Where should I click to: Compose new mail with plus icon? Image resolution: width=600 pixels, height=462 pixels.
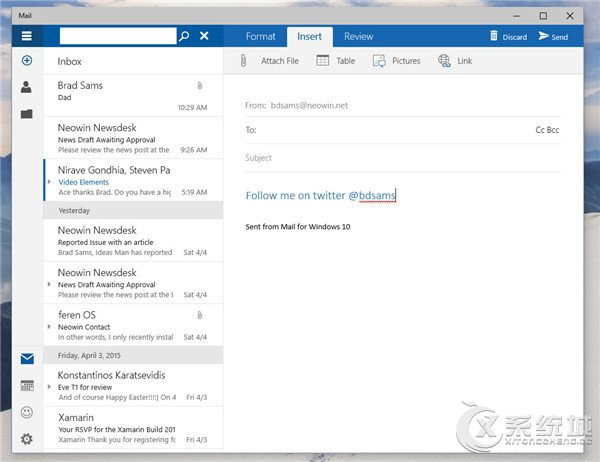click(x=27, y=60)
